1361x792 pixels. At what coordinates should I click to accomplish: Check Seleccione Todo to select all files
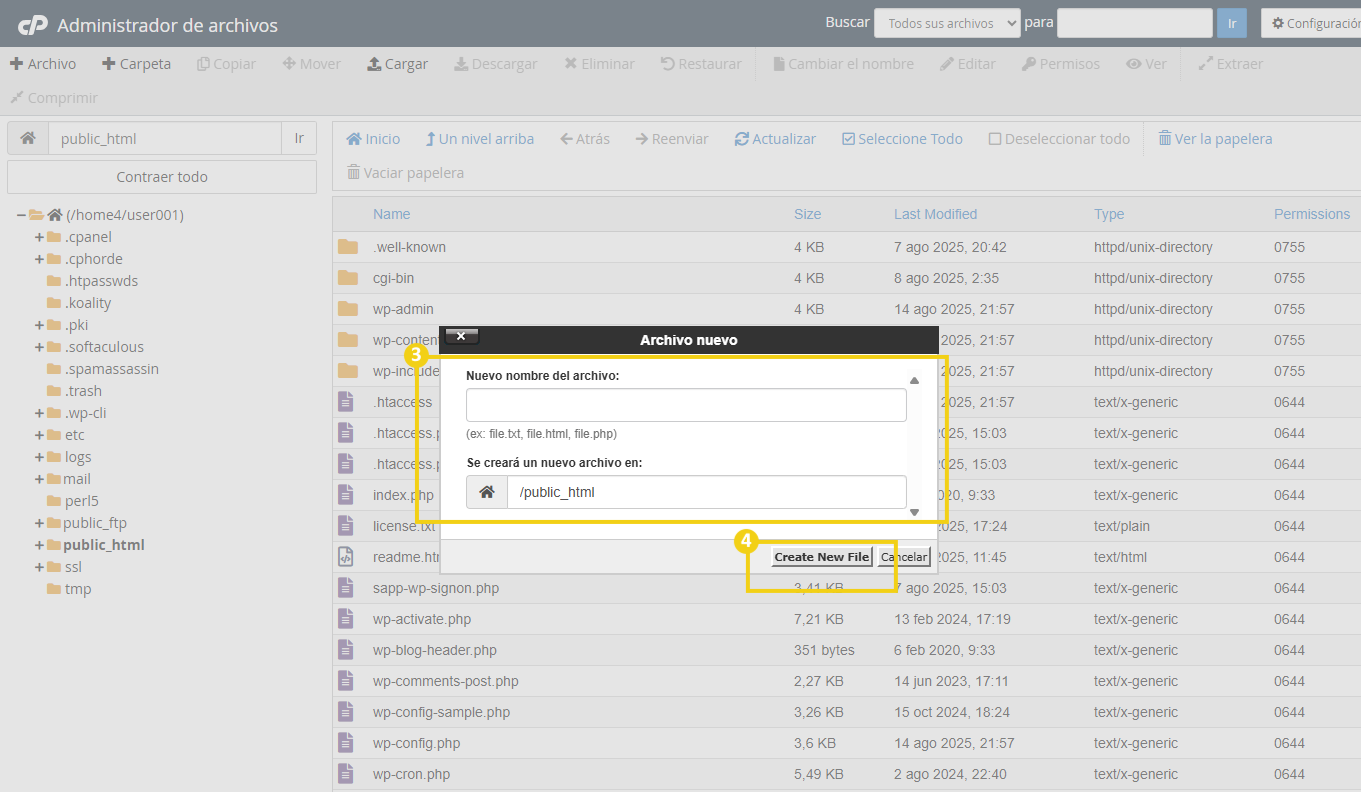click(x=902, y=138)
